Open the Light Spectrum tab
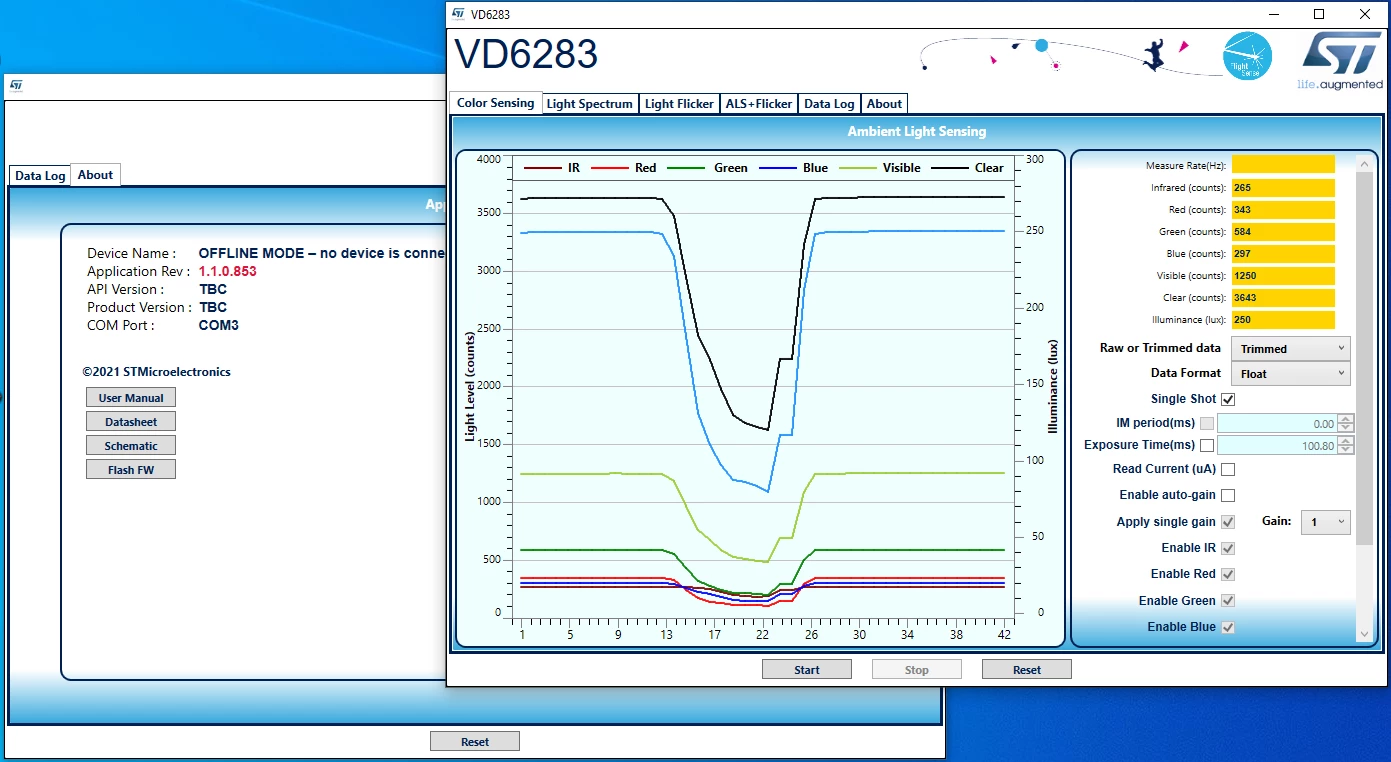Viewport: 1391px width, 762px height. [x=590, y=103]
